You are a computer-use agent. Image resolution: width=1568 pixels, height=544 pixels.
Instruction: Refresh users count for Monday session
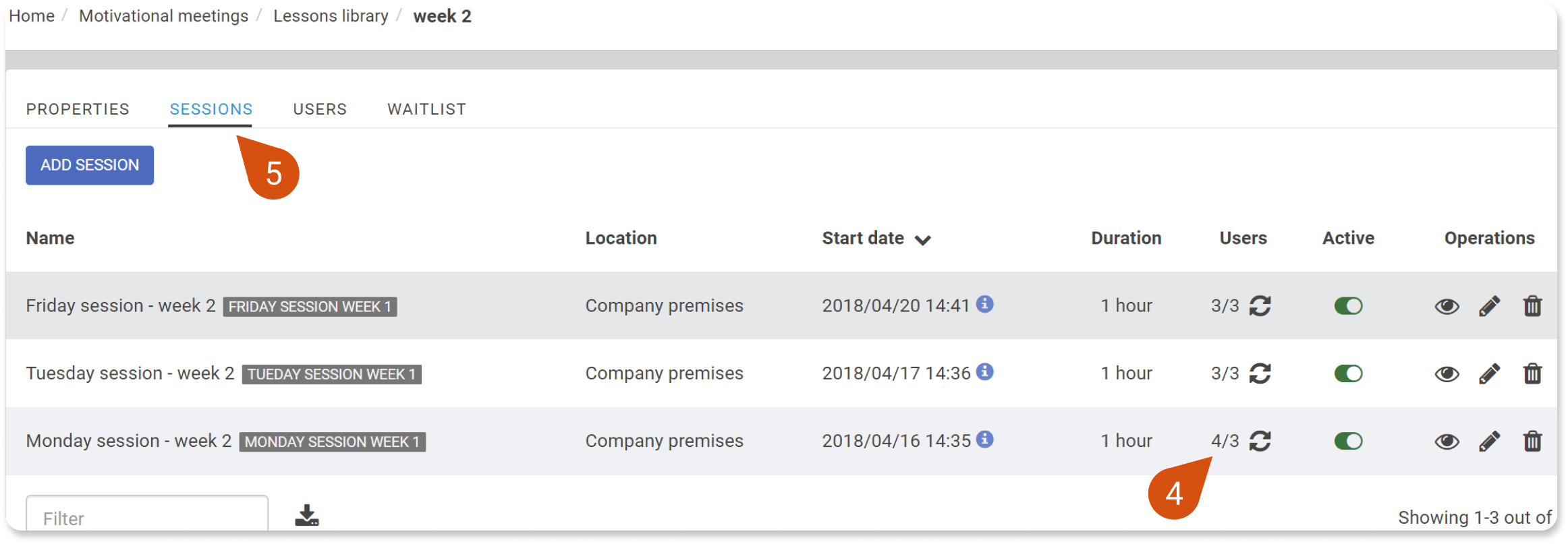(1260, 441)
